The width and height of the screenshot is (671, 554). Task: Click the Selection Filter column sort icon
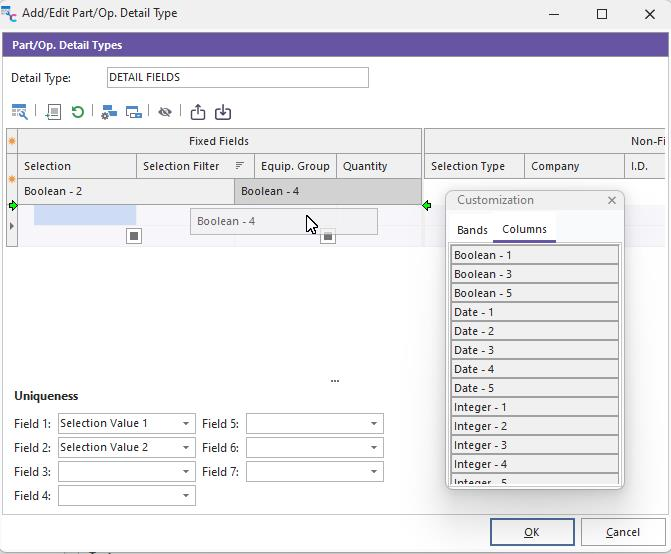tap(240, 166)
